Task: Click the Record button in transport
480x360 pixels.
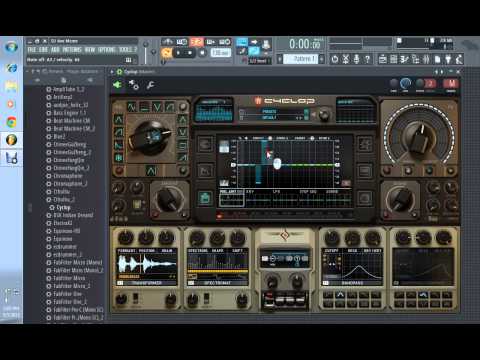Action: [x=202, y=53]
